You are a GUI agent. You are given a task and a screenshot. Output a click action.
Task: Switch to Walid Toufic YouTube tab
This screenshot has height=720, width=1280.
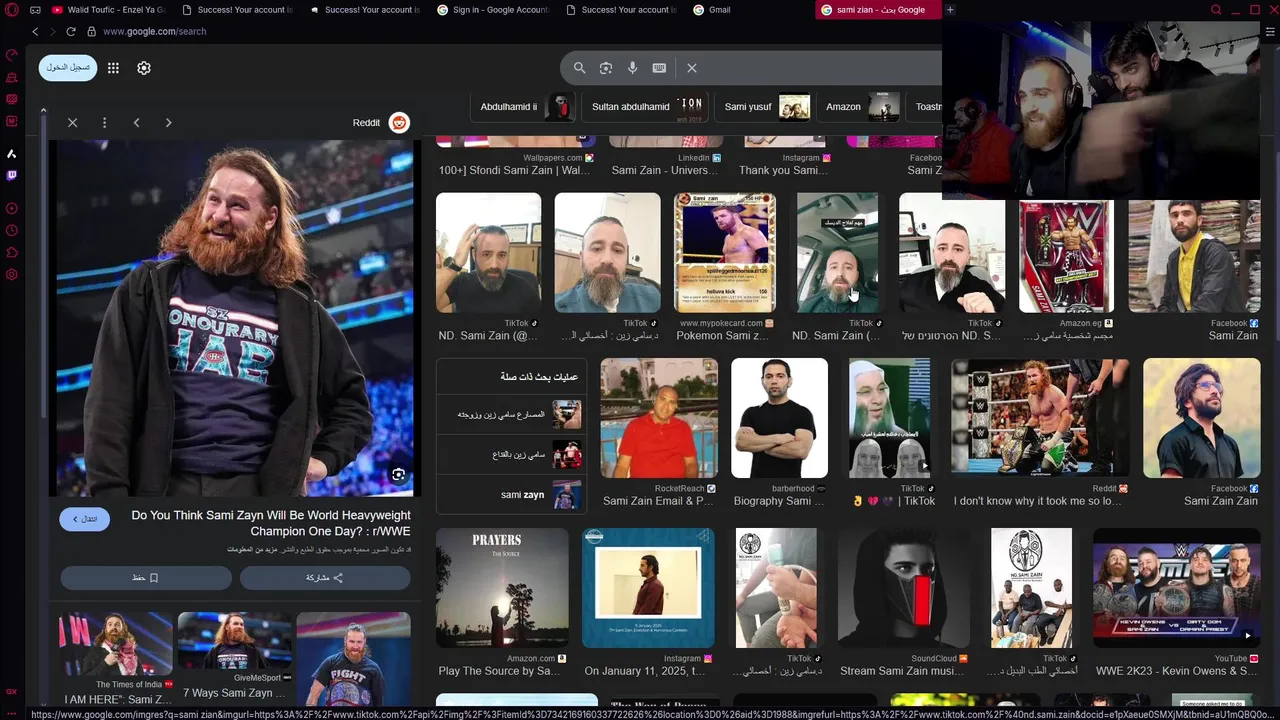[x=108, y=10]
